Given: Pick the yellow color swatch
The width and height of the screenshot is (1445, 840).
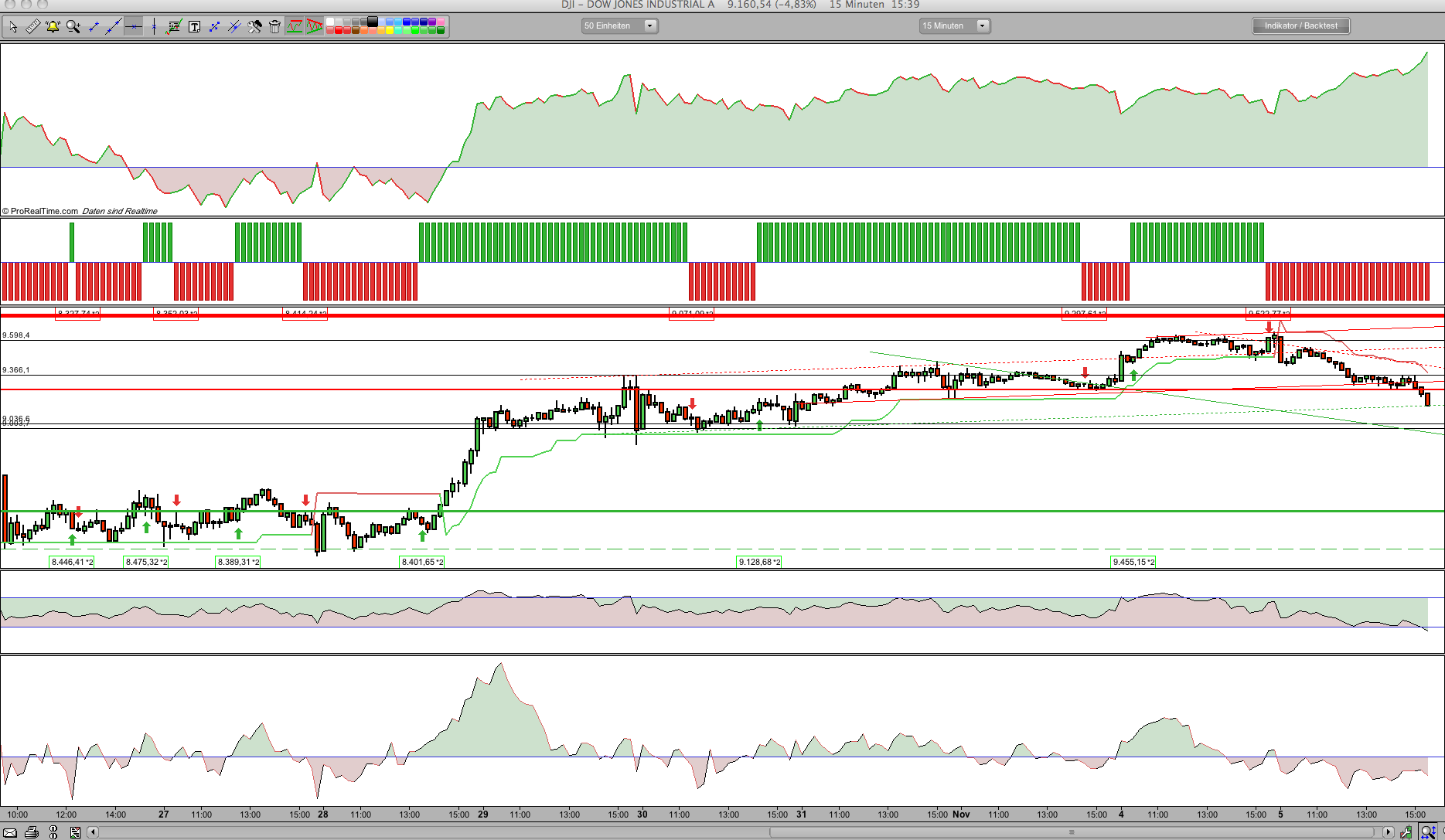Looking at the screenshot, I should (390, 30).
